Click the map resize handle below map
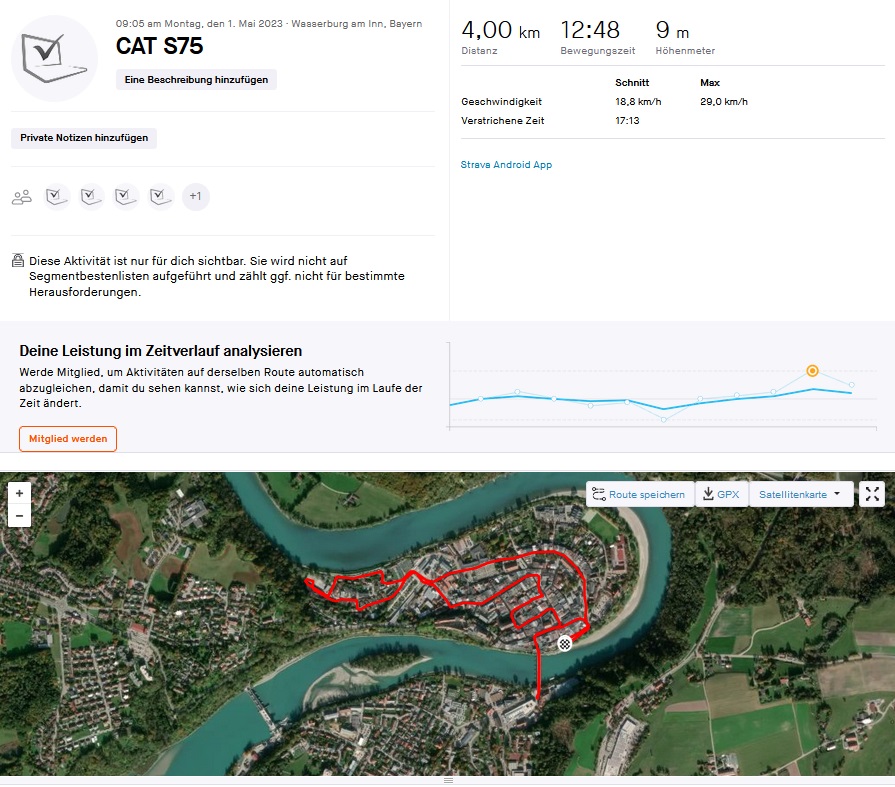 (x=447, y=780)
